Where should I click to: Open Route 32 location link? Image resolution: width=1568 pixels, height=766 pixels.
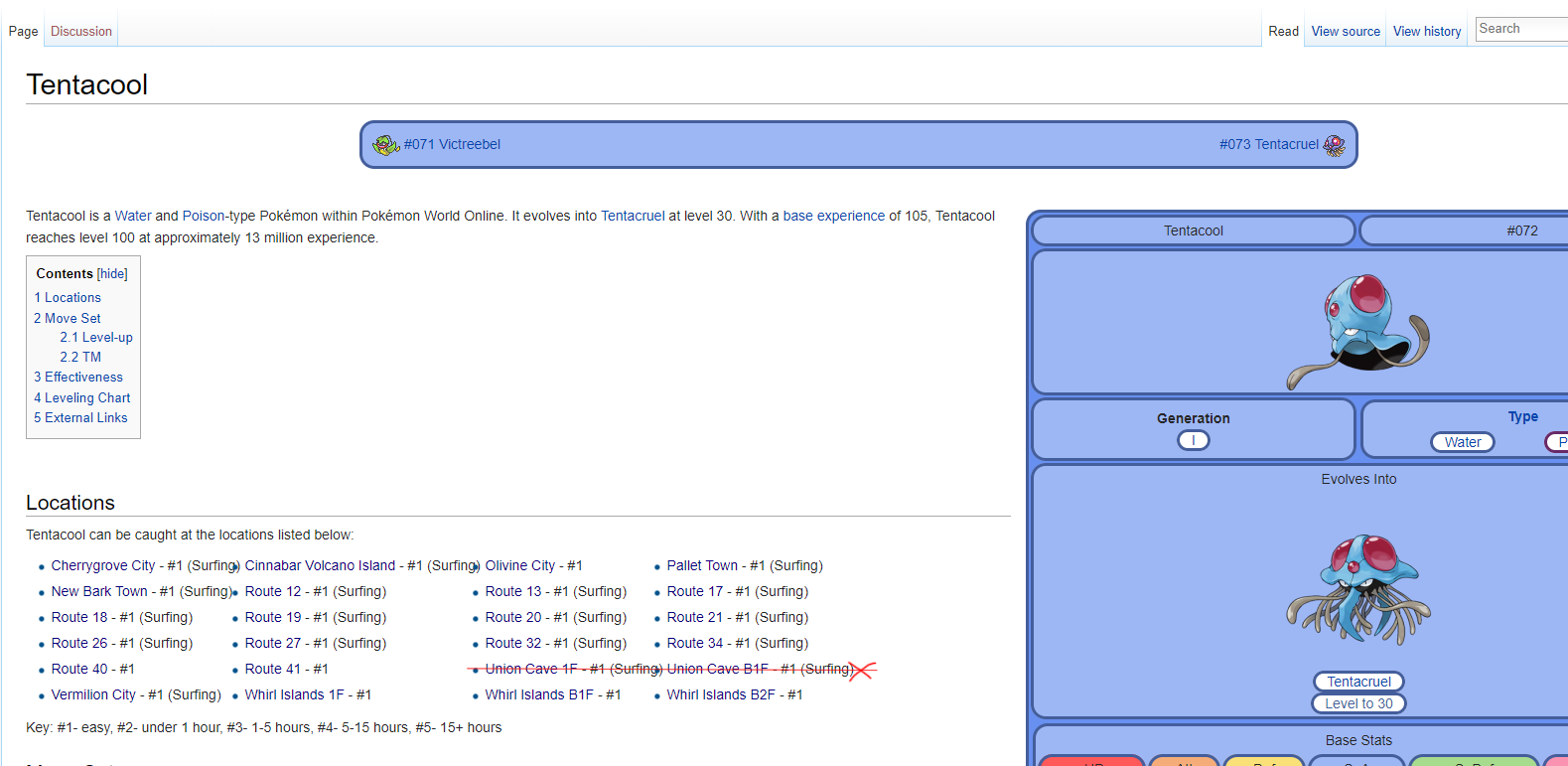tap(513, 643)
